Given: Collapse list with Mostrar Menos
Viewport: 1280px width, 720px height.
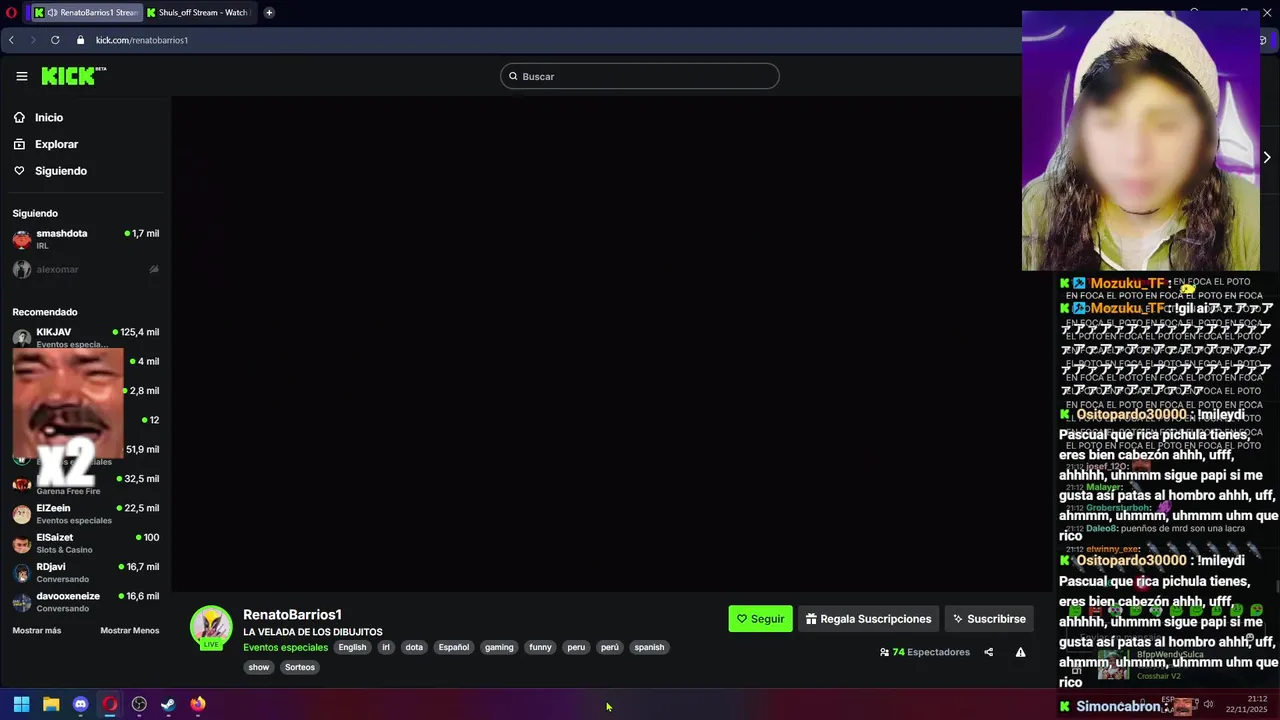Looking at the screenshot, I should coord(130,631).
